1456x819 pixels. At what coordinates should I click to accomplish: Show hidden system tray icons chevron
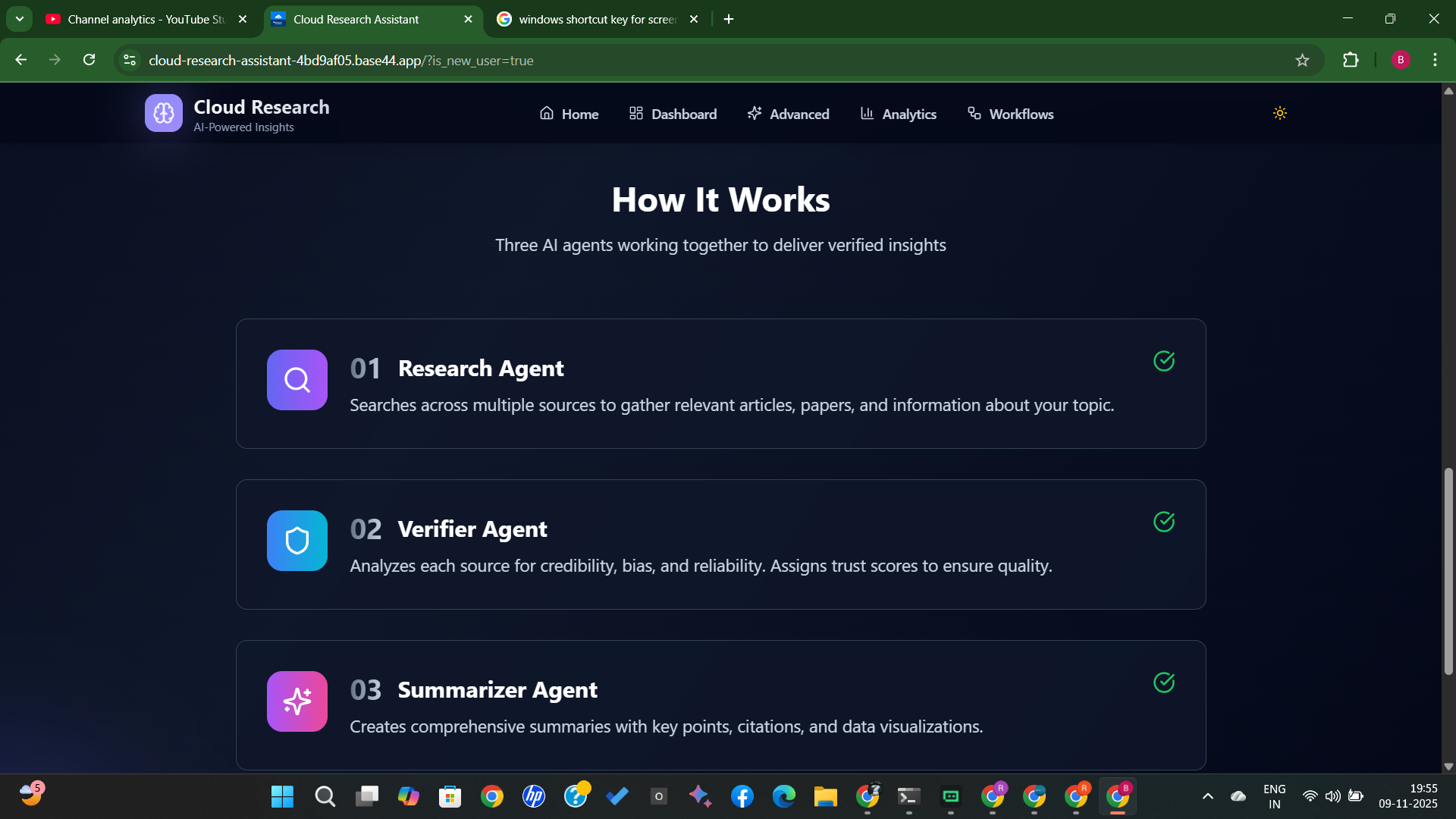[x=1208, y=796]
